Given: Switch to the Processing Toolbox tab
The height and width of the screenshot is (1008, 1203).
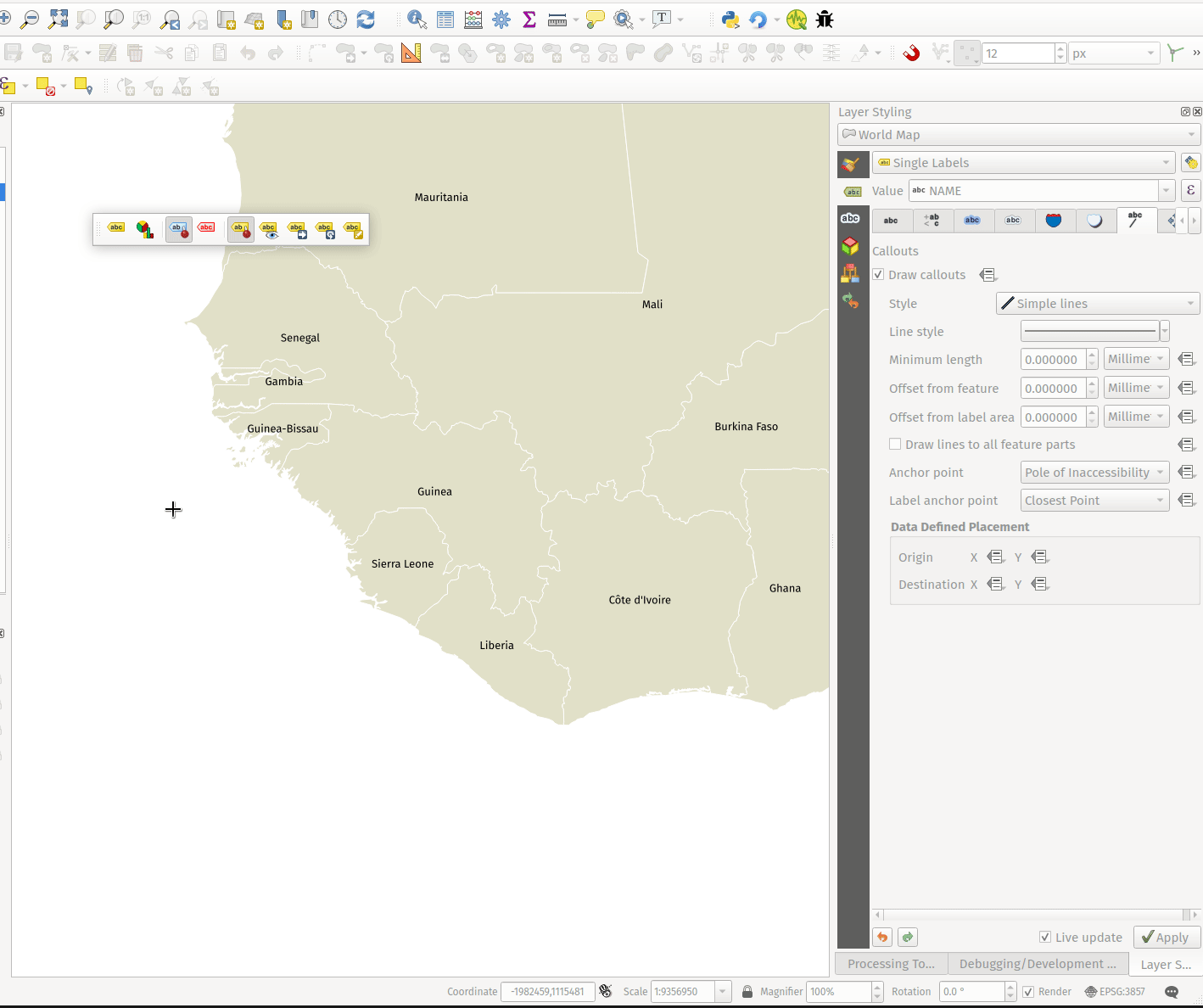Looking at the screenshot, I should [891, 964].
